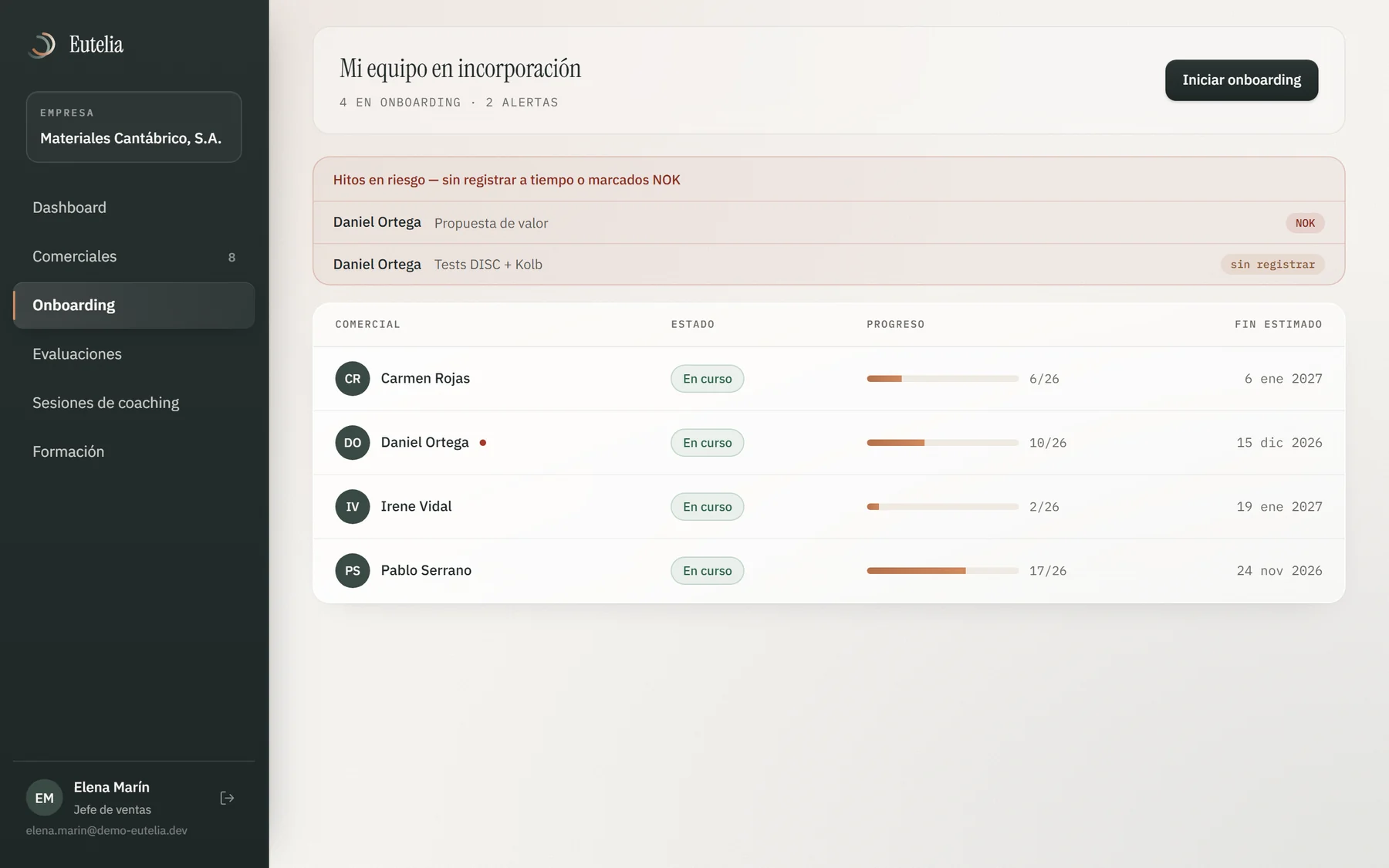Click the IV avatar for Irene Vidal
Screen dimensions: 1389x868
(353, 507)
